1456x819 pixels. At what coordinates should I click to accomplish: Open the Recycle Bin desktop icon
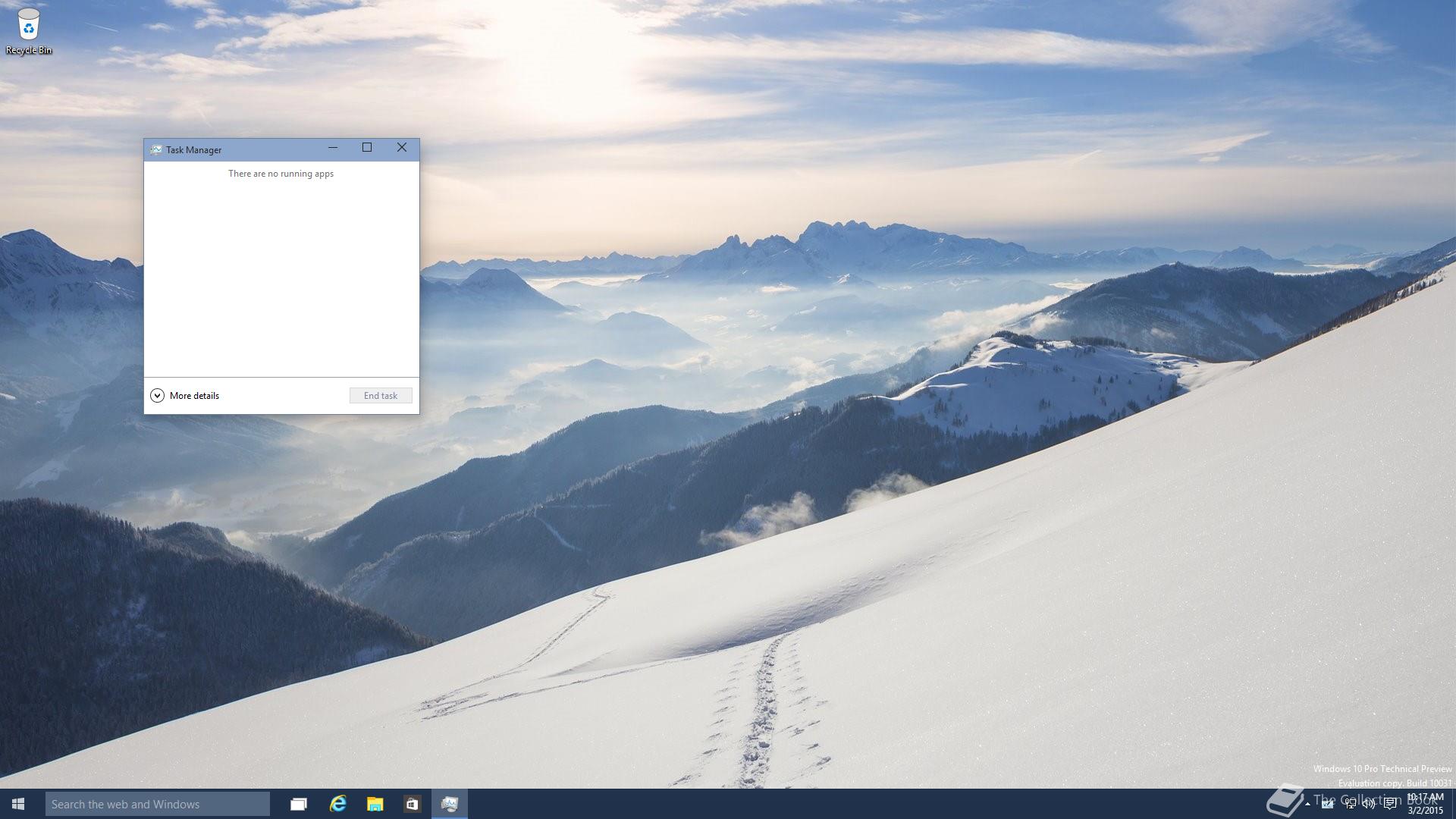tap(29, 31)
